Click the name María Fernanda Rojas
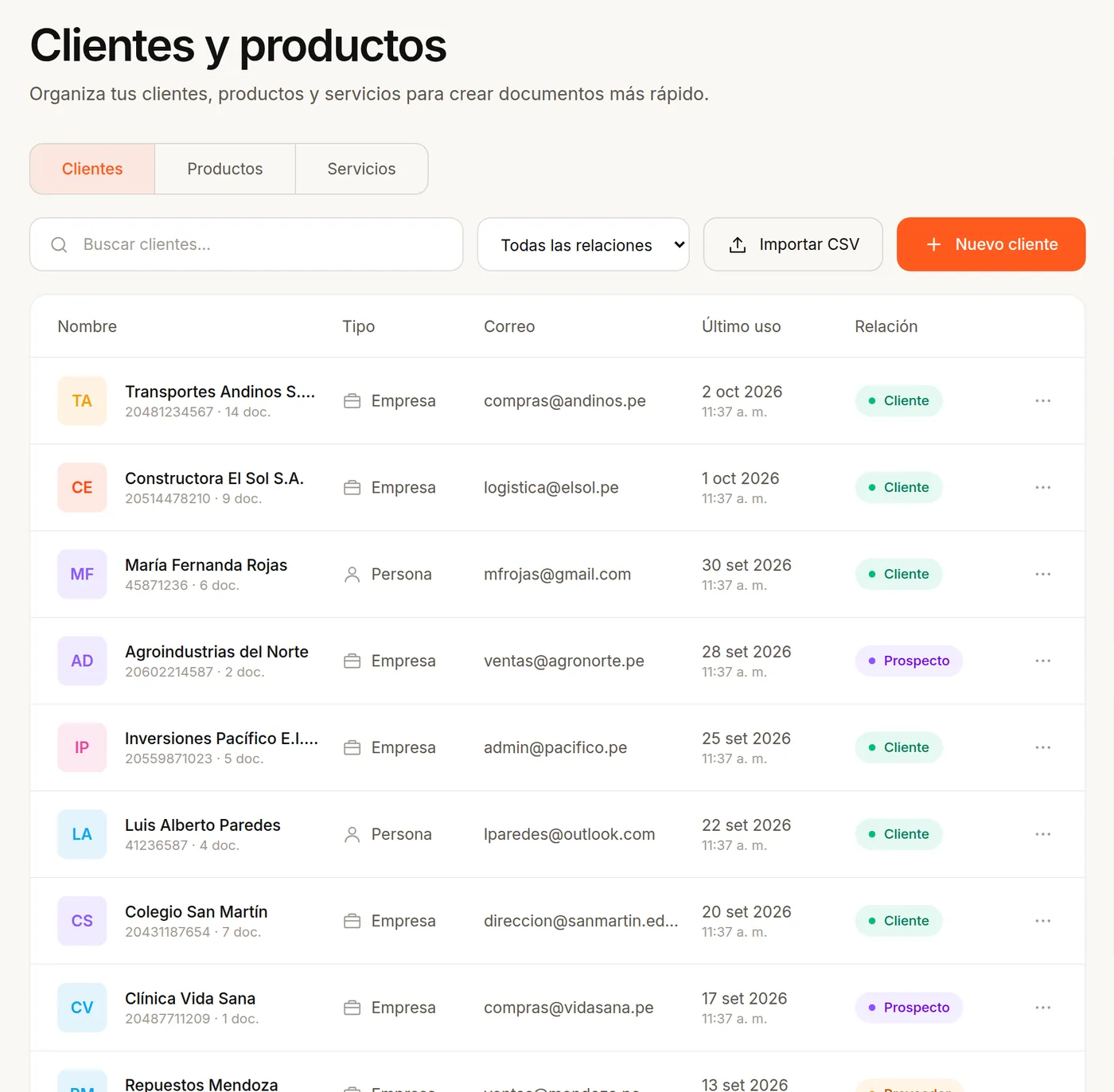Image resolution: width=1114 pixels, height=1092 pixels. pos(206,565)
